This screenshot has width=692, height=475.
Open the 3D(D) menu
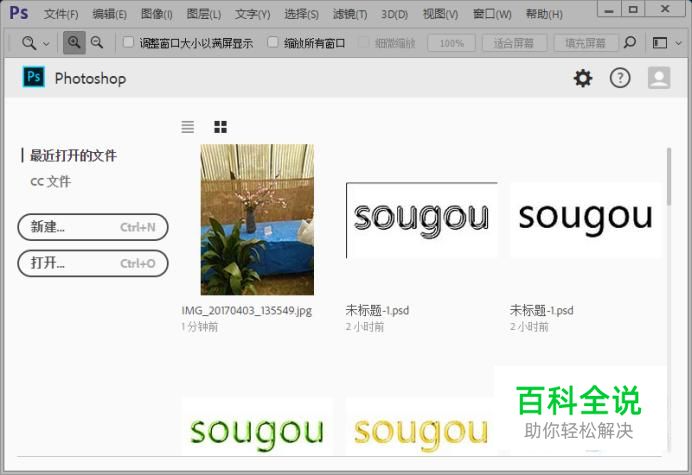click(x=395, y=14)
